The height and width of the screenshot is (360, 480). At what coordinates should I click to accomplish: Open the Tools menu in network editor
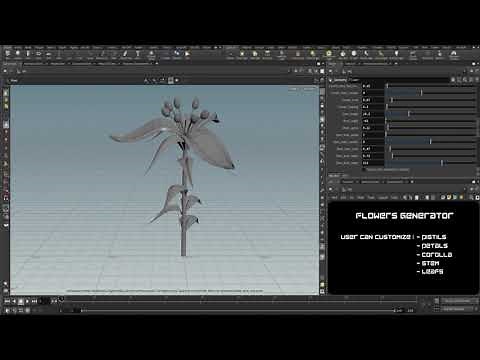tap(371, 198)
